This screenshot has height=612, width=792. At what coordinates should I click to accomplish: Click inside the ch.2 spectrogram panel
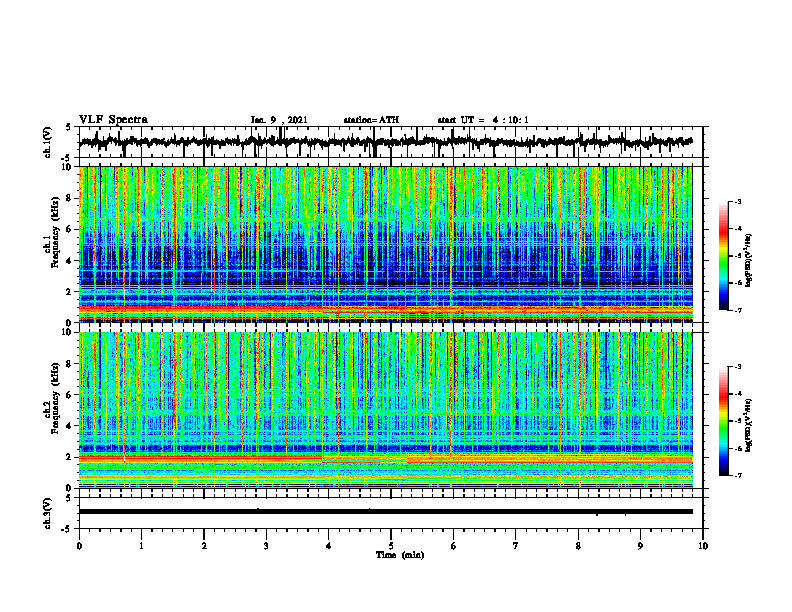pyautogui.click(x=386, y=410)
